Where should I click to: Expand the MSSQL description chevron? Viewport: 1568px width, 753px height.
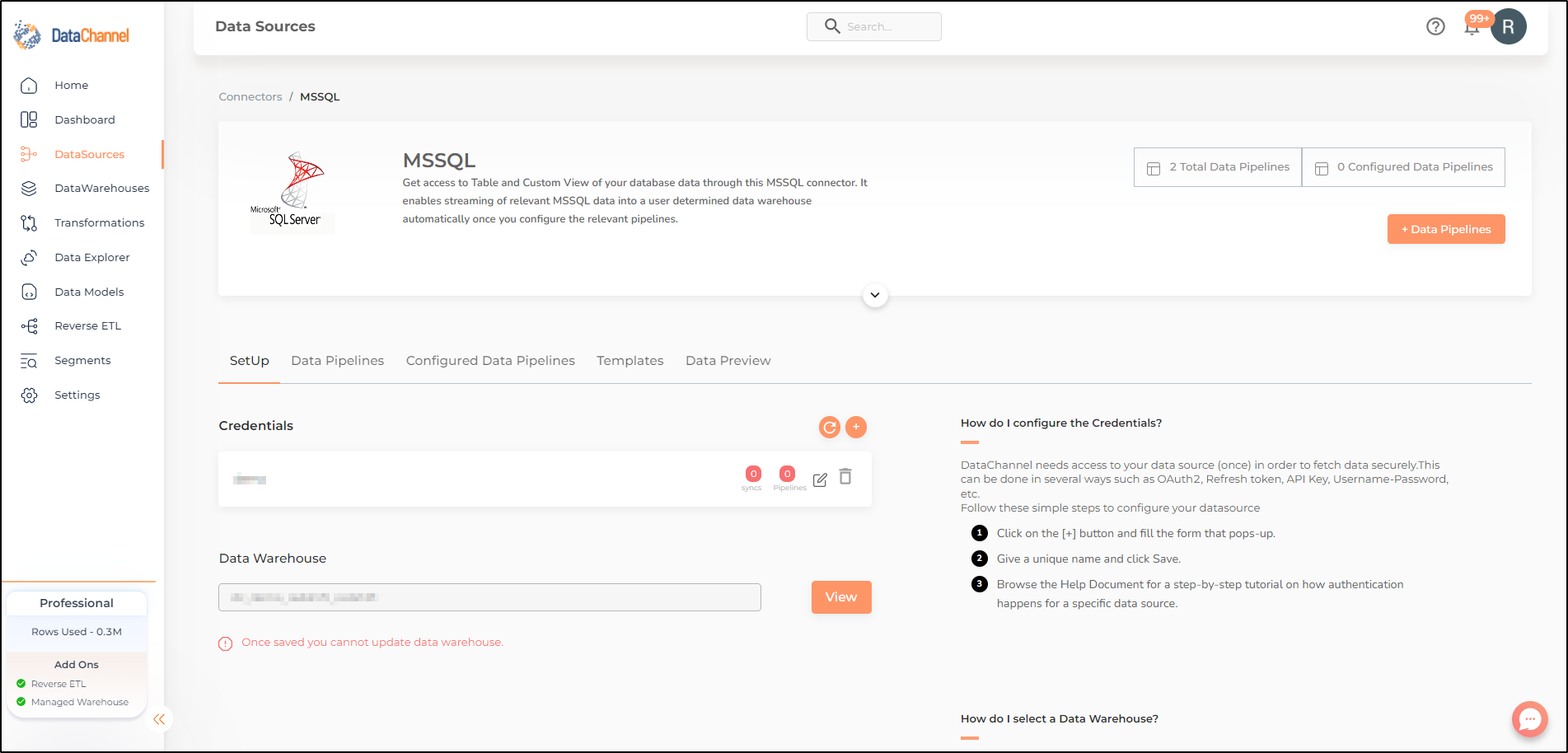[875, 295]
